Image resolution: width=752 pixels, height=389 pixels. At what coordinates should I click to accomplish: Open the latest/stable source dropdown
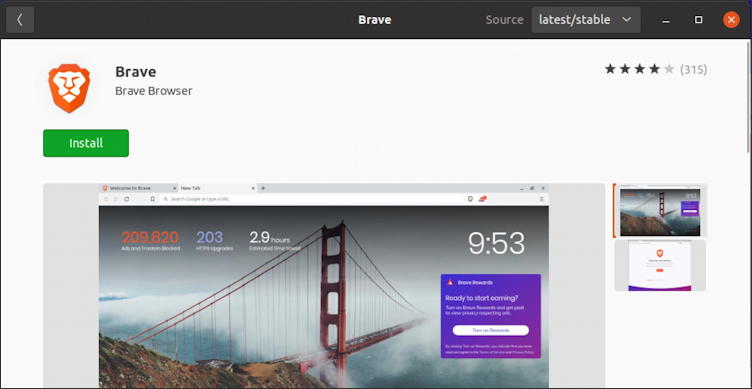click(x=586, y=20)
